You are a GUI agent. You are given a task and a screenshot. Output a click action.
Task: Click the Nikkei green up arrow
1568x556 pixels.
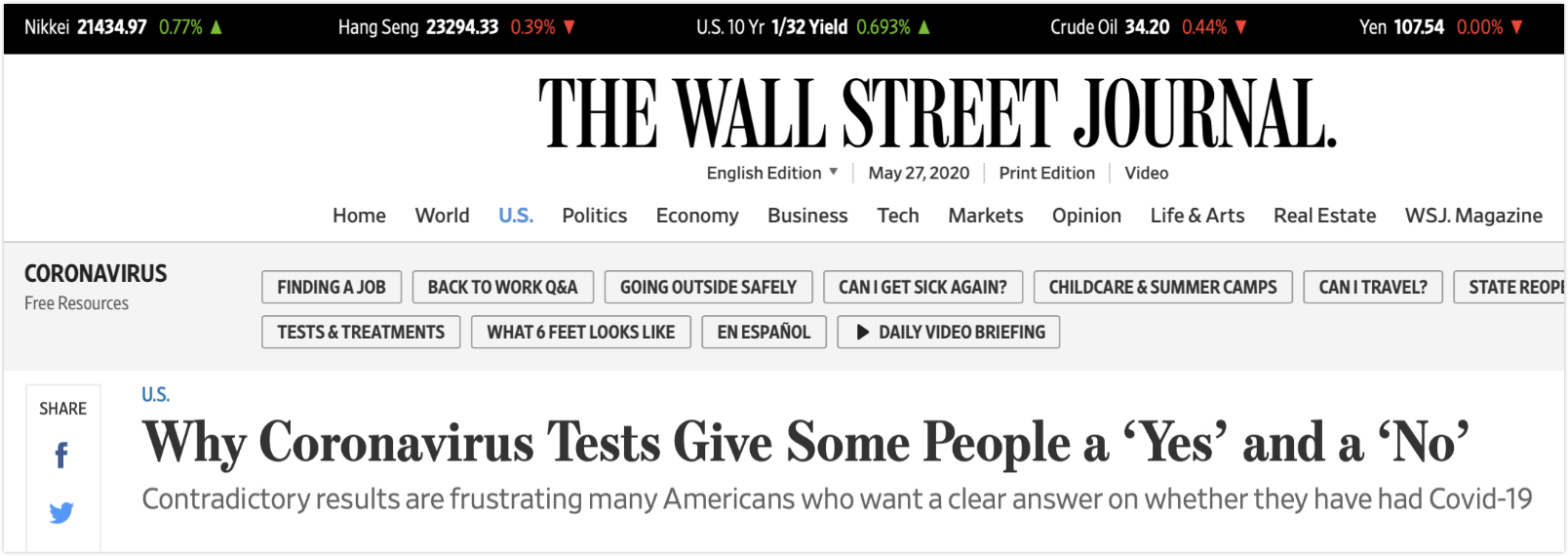point(216,27)
